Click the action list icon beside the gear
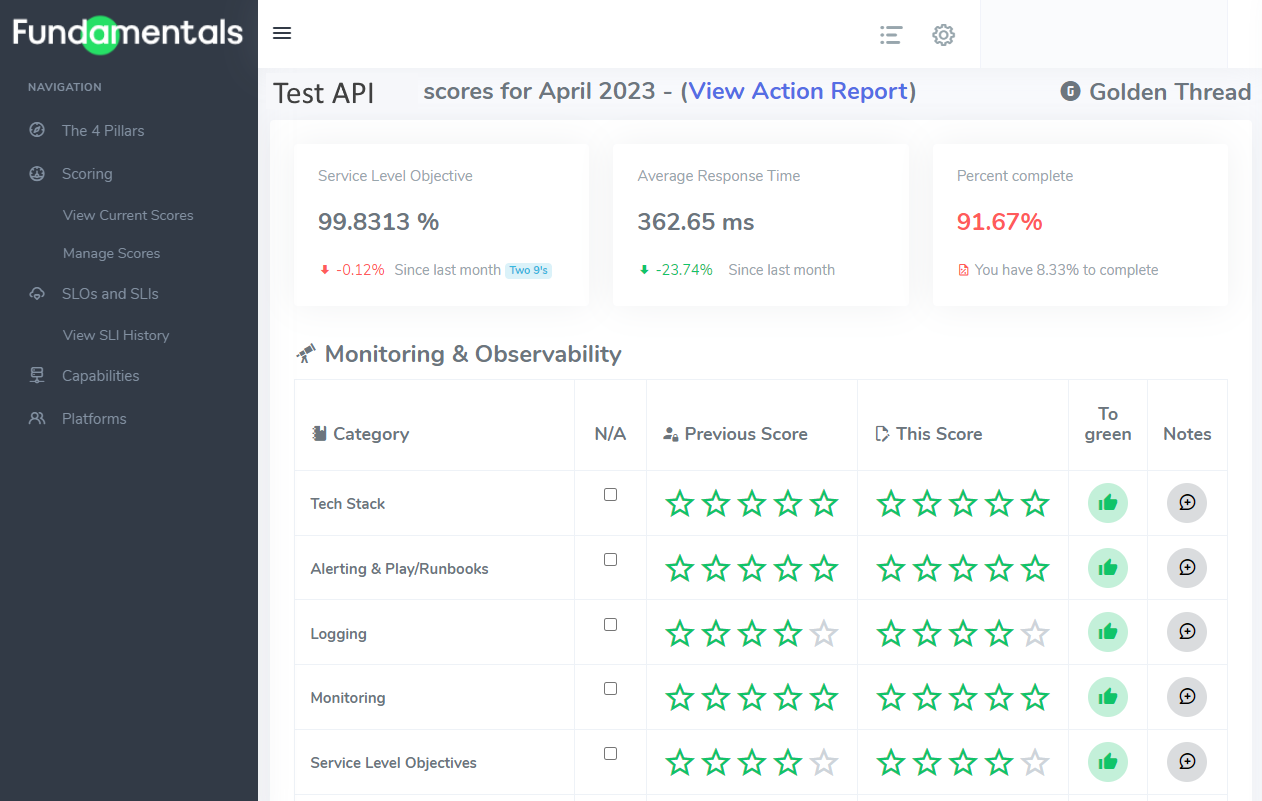Viewport: 1262px width, 801px height. (891, 35)
